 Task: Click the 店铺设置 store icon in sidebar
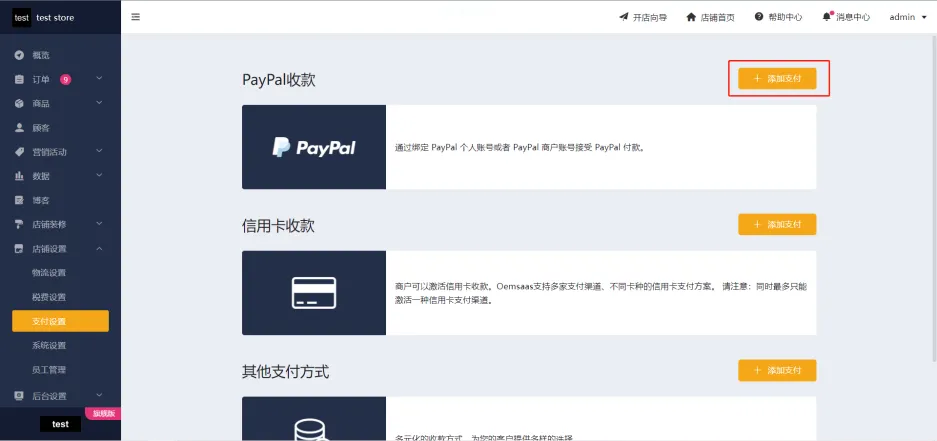(x=19, y=249)
